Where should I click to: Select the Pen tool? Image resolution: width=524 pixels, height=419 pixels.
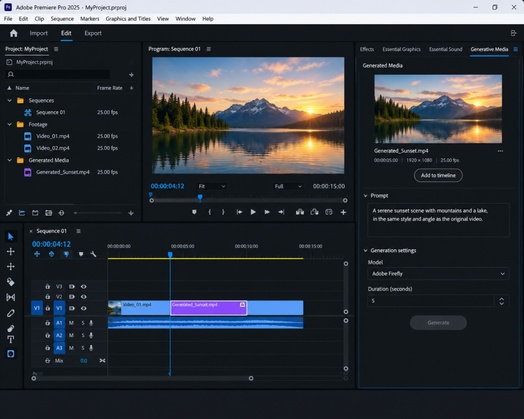[x=10, y=313]
